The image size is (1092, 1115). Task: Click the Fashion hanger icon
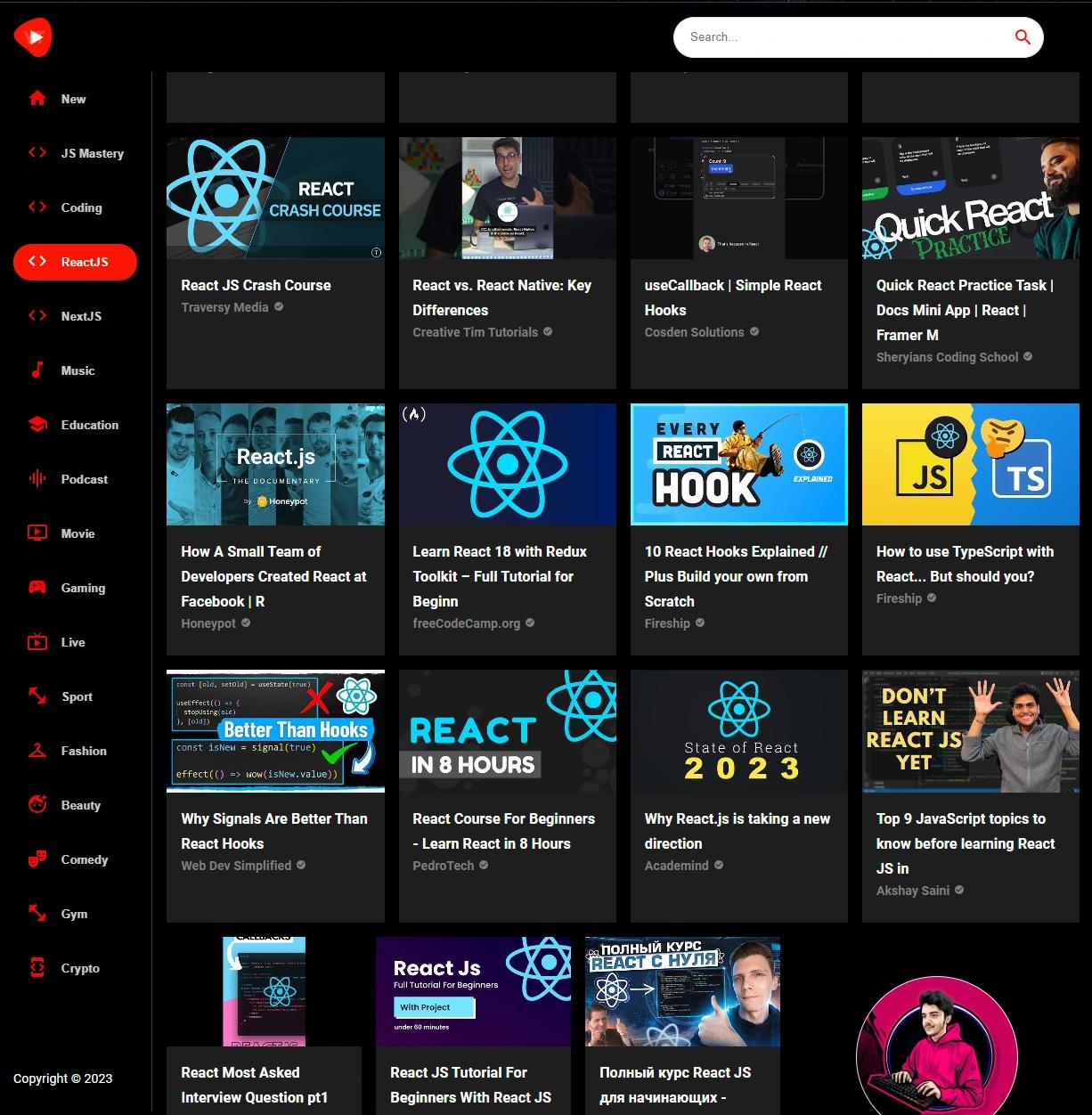tap(37, 751)
